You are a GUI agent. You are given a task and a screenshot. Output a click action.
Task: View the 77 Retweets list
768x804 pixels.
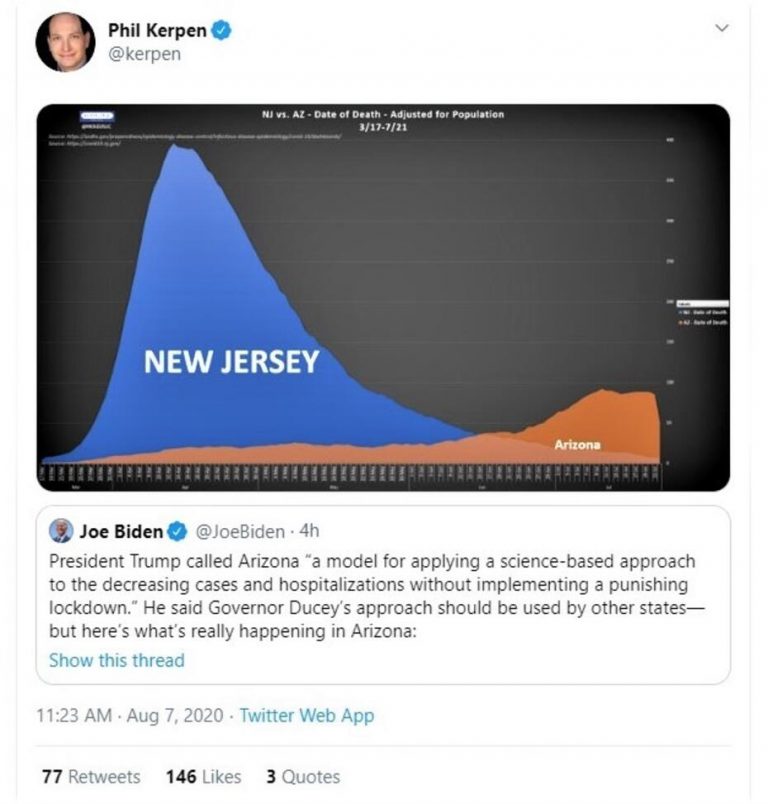pyautogui.click(x=91, y=776)
